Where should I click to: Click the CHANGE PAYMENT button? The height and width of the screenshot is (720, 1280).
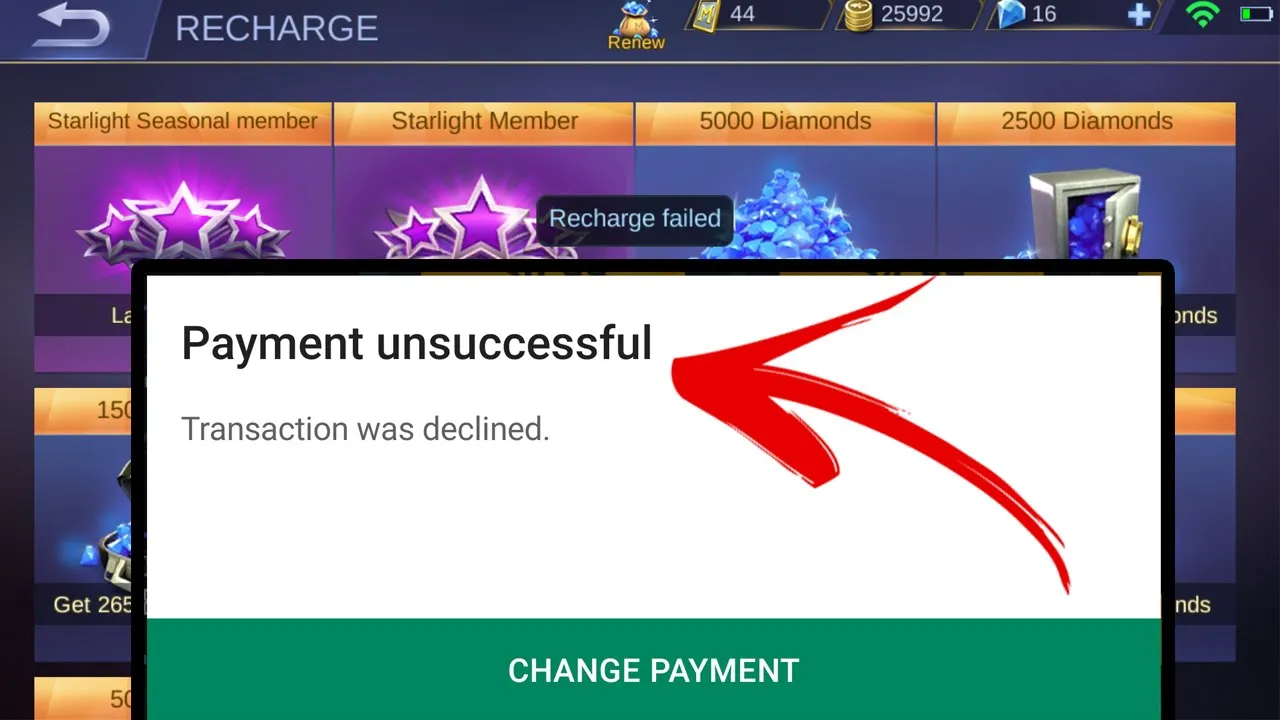point(654,669)
